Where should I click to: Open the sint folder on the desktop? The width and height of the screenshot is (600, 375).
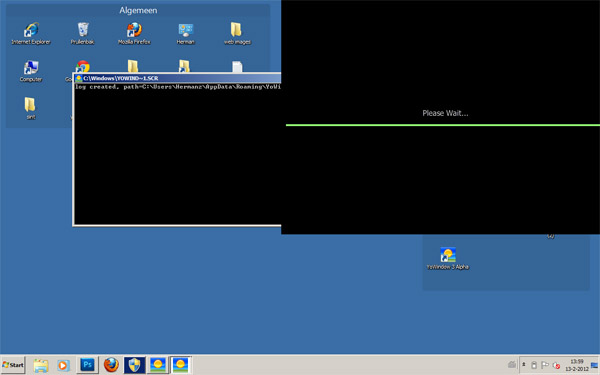point(31,109)
